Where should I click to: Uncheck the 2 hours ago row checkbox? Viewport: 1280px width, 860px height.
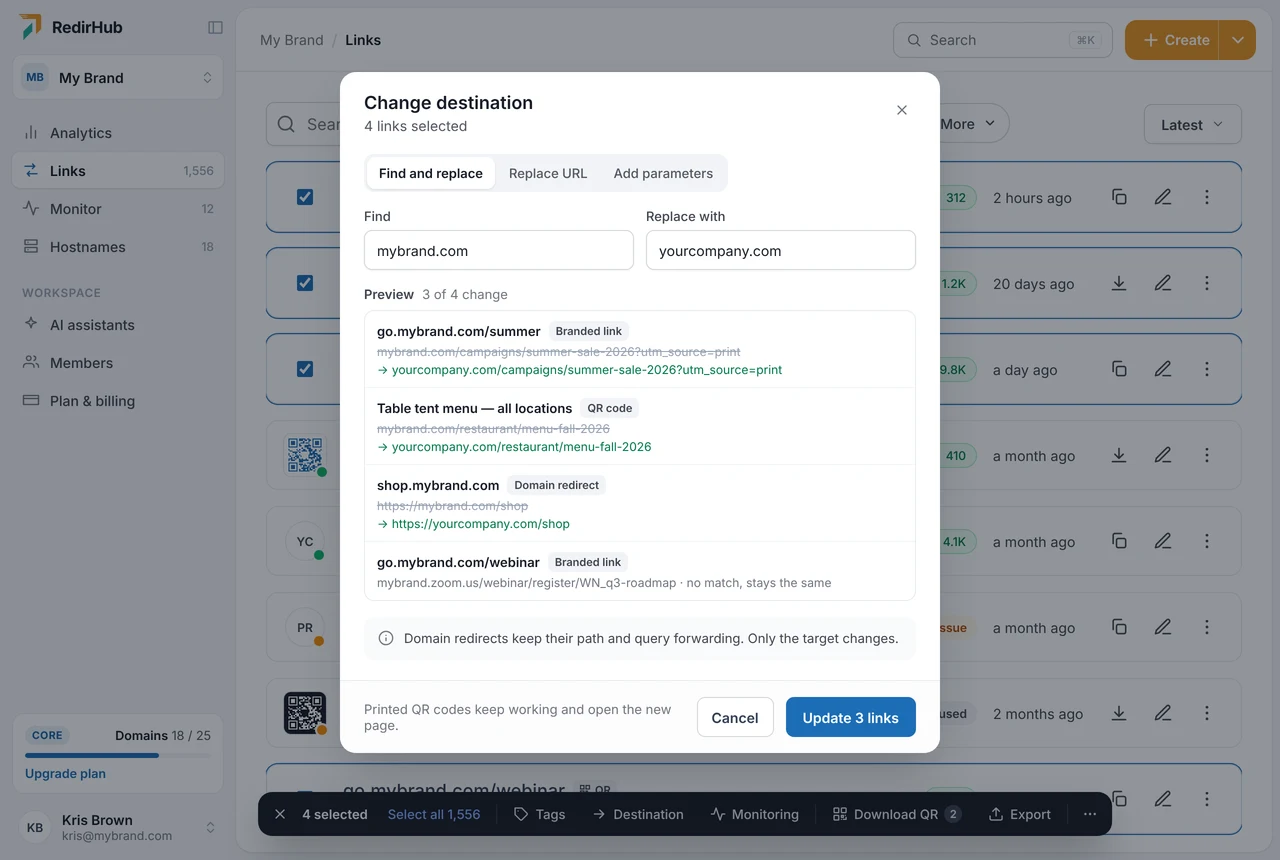coord(305,197)
